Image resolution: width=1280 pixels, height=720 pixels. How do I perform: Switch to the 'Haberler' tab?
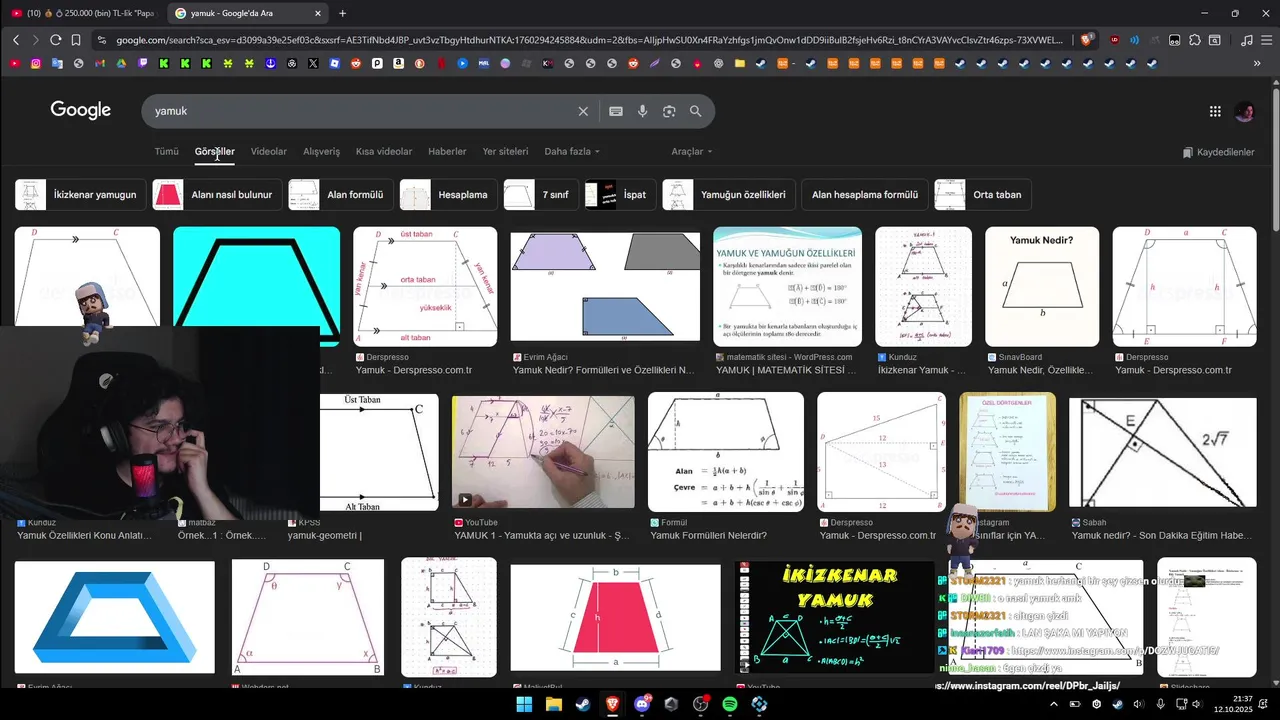447,152
